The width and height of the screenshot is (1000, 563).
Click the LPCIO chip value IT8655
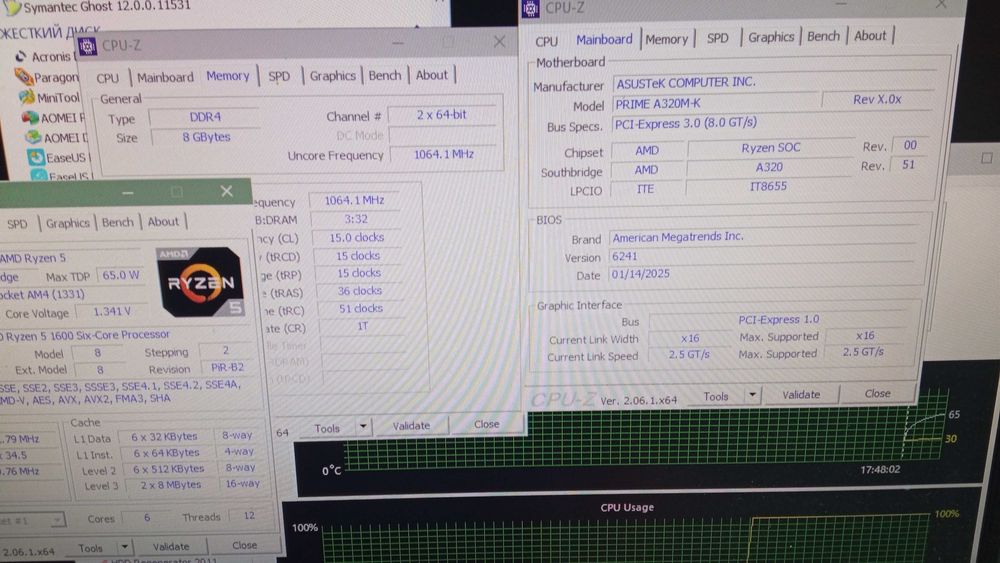coord(768,186)
